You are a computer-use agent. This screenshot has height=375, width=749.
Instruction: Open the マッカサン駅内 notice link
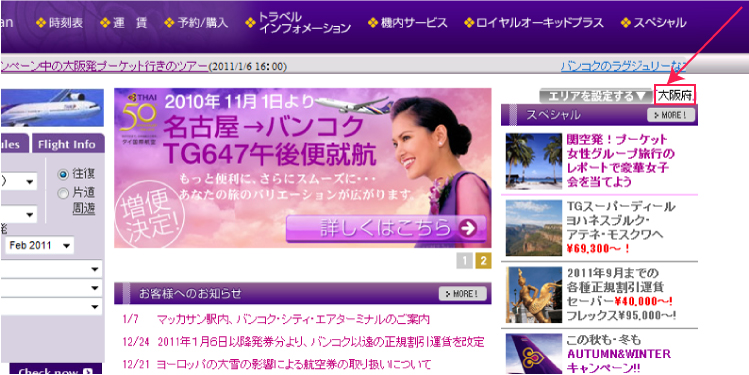(x=293, y=319)
